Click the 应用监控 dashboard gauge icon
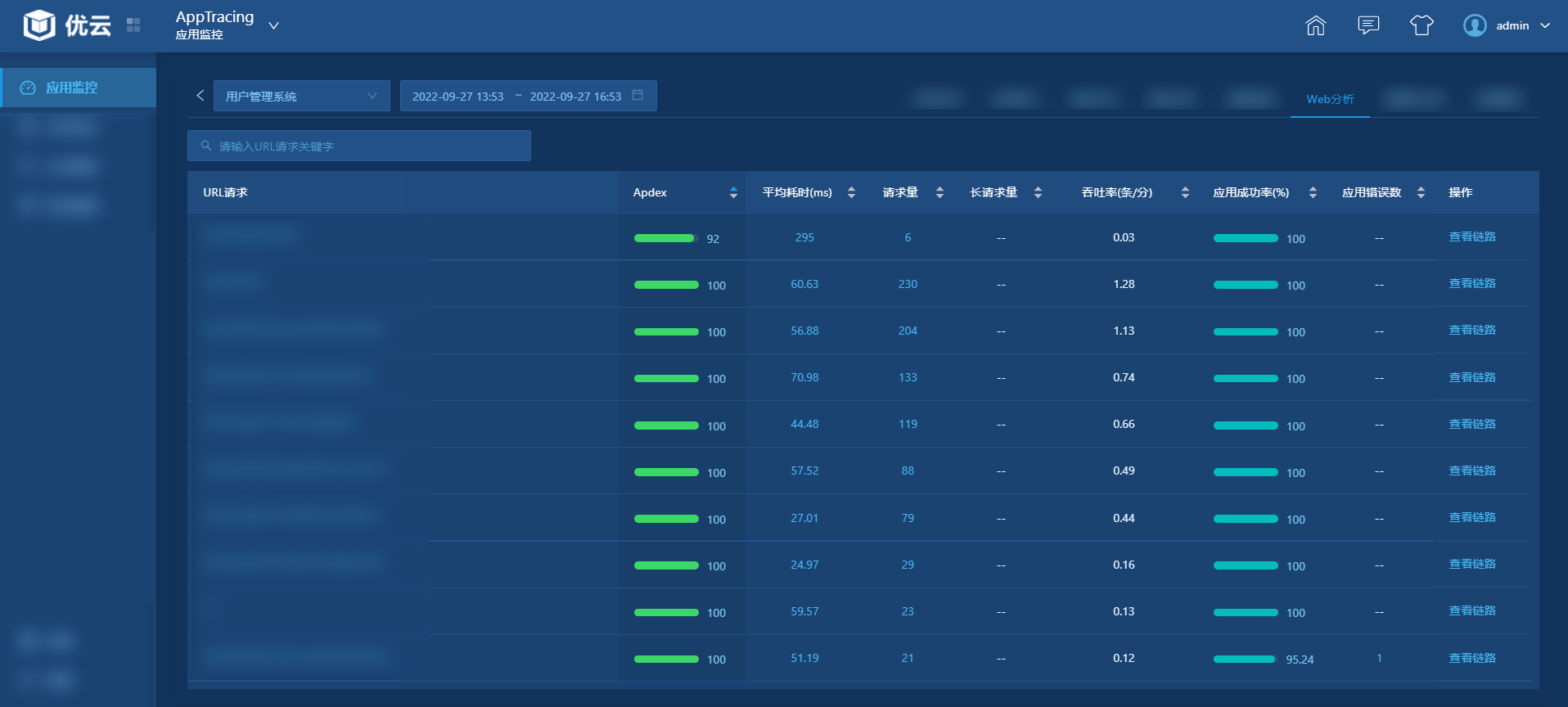Image resolution: width=1568 pixels, height=707 pixels. coord(28,88)
